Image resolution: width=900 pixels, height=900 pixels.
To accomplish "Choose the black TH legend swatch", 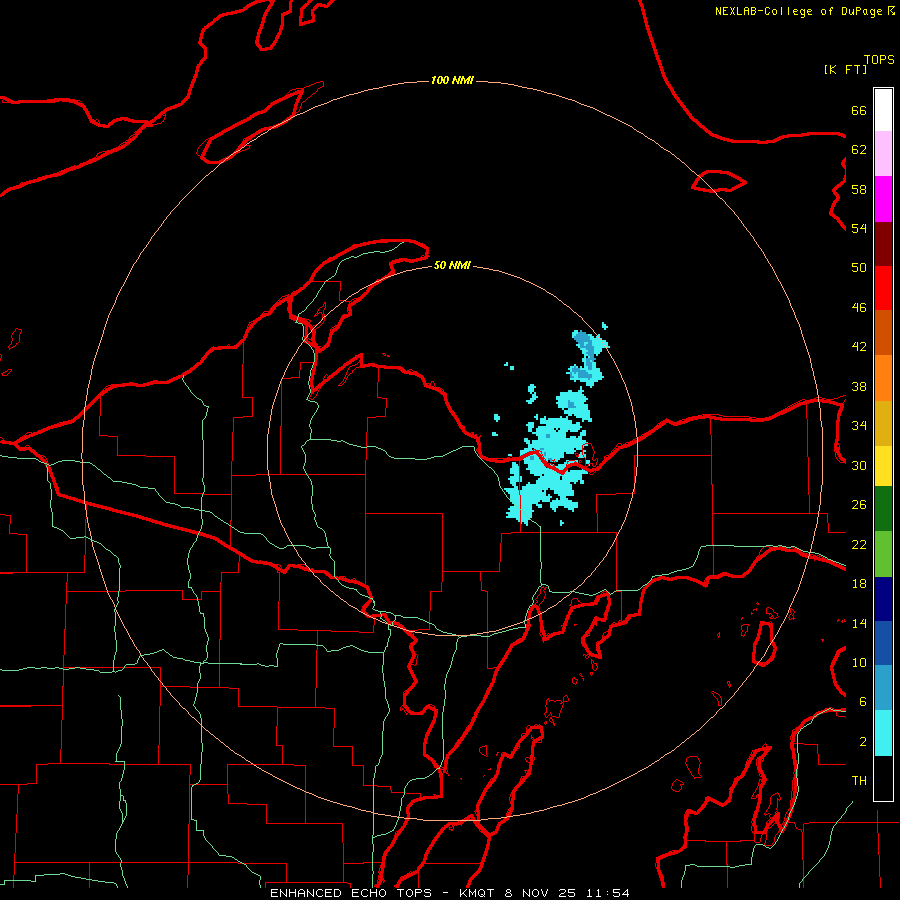I will click(x=883, y=778).
